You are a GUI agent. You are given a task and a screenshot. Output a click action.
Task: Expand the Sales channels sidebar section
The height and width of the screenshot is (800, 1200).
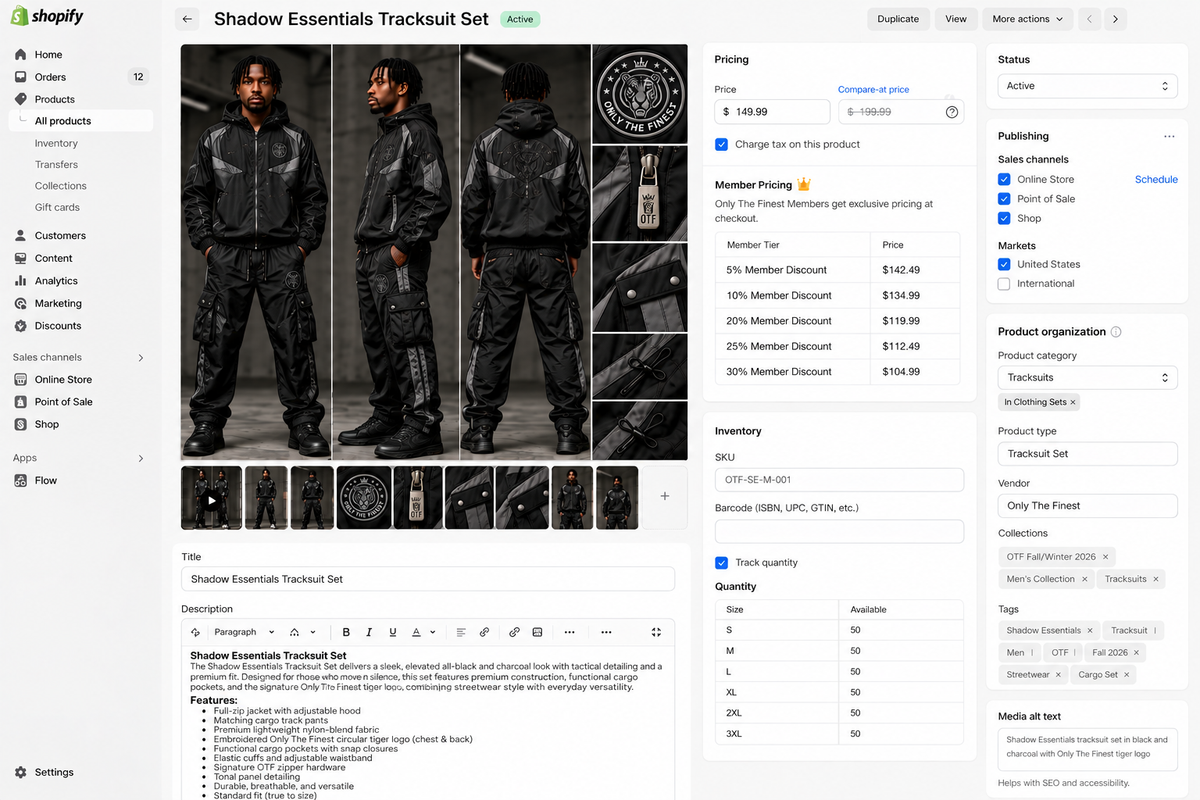(x=141, y=357)
